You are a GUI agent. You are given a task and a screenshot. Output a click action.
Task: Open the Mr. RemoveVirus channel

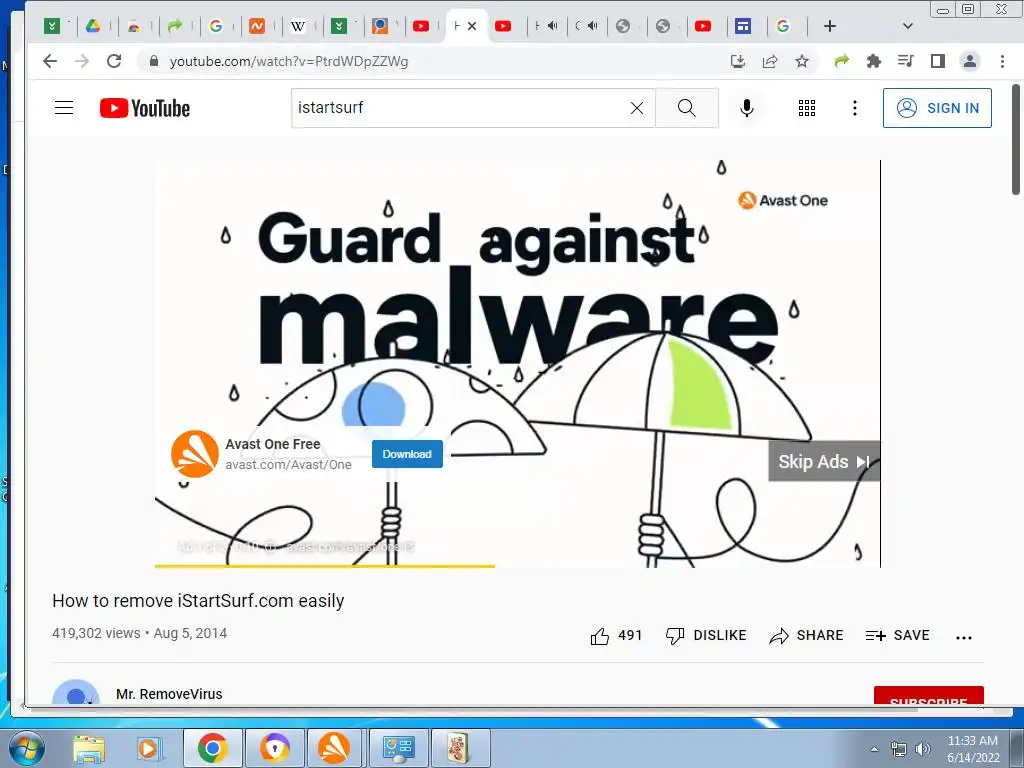tap(169, 694)
